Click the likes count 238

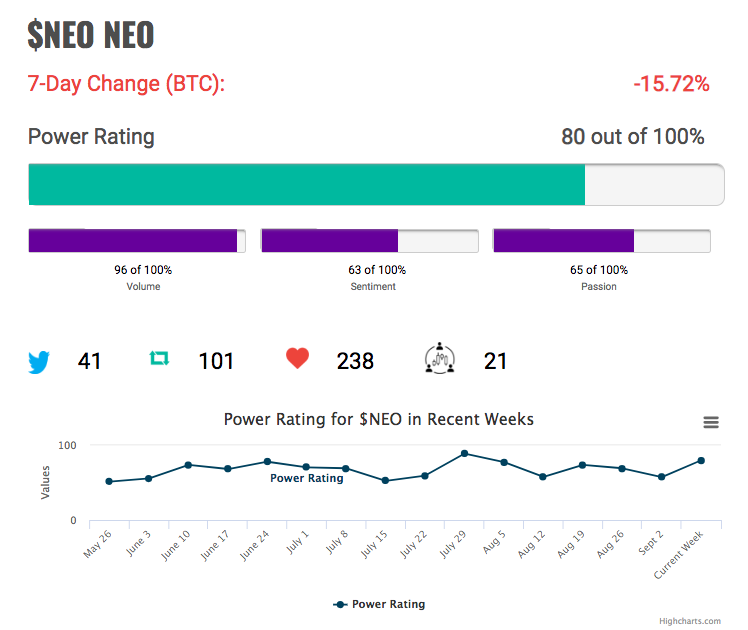click(355, 361)
